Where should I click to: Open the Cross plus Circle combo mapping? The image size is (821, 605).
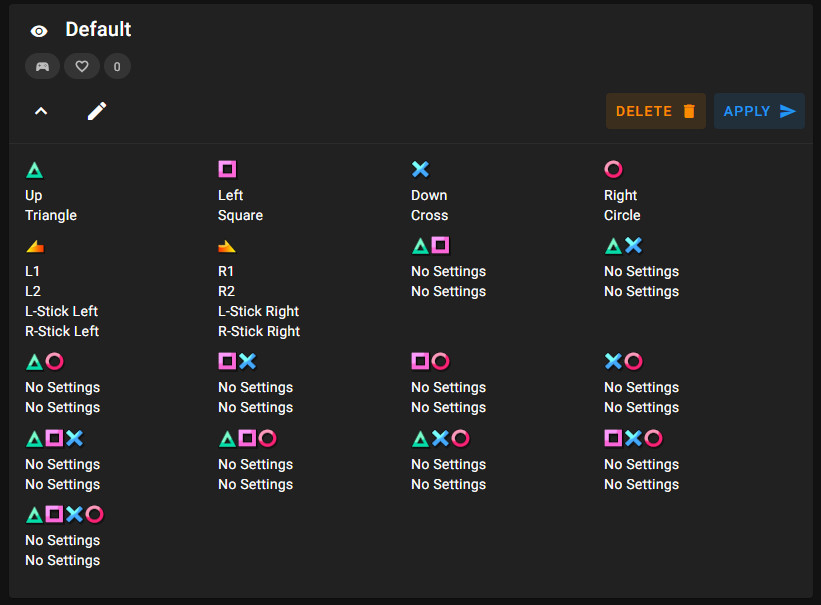coord(623,361)
